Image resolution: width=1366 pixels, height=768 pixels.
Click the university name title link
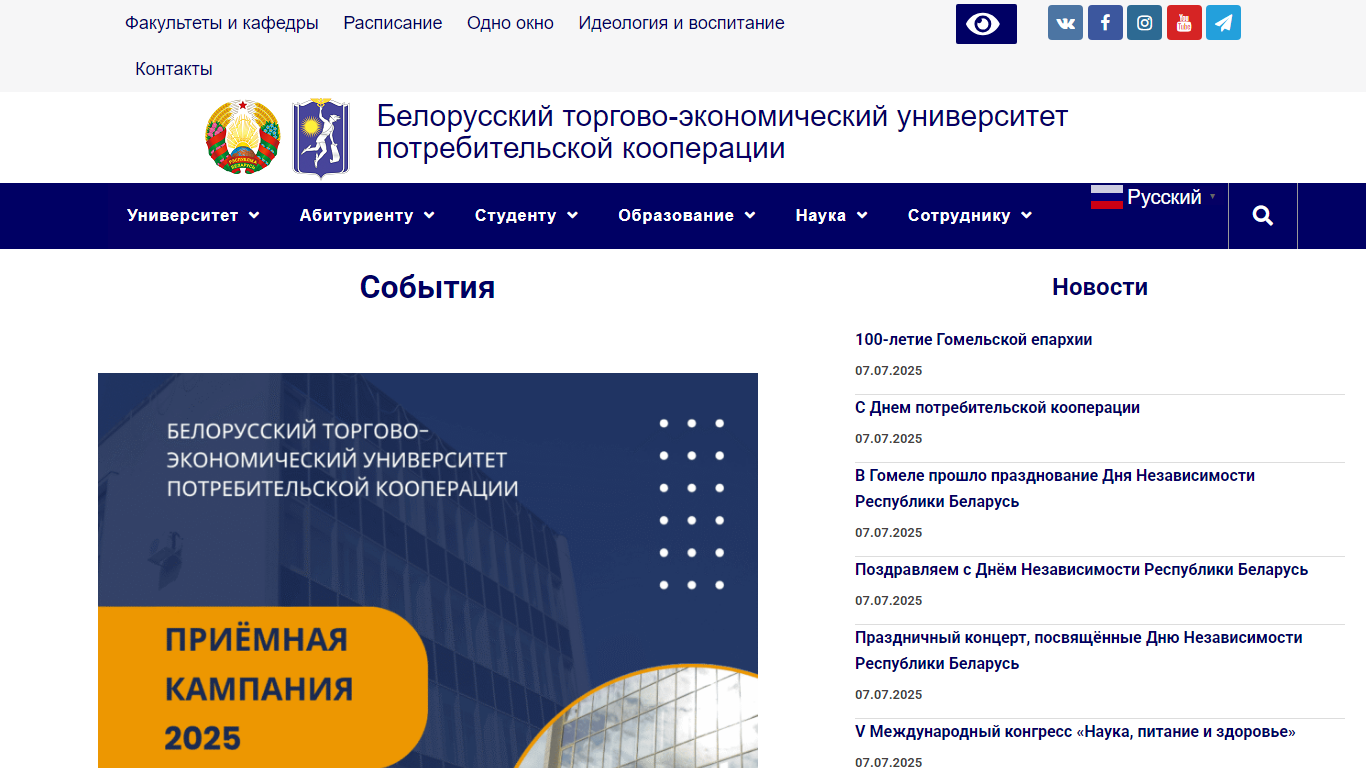click(722, 132)
